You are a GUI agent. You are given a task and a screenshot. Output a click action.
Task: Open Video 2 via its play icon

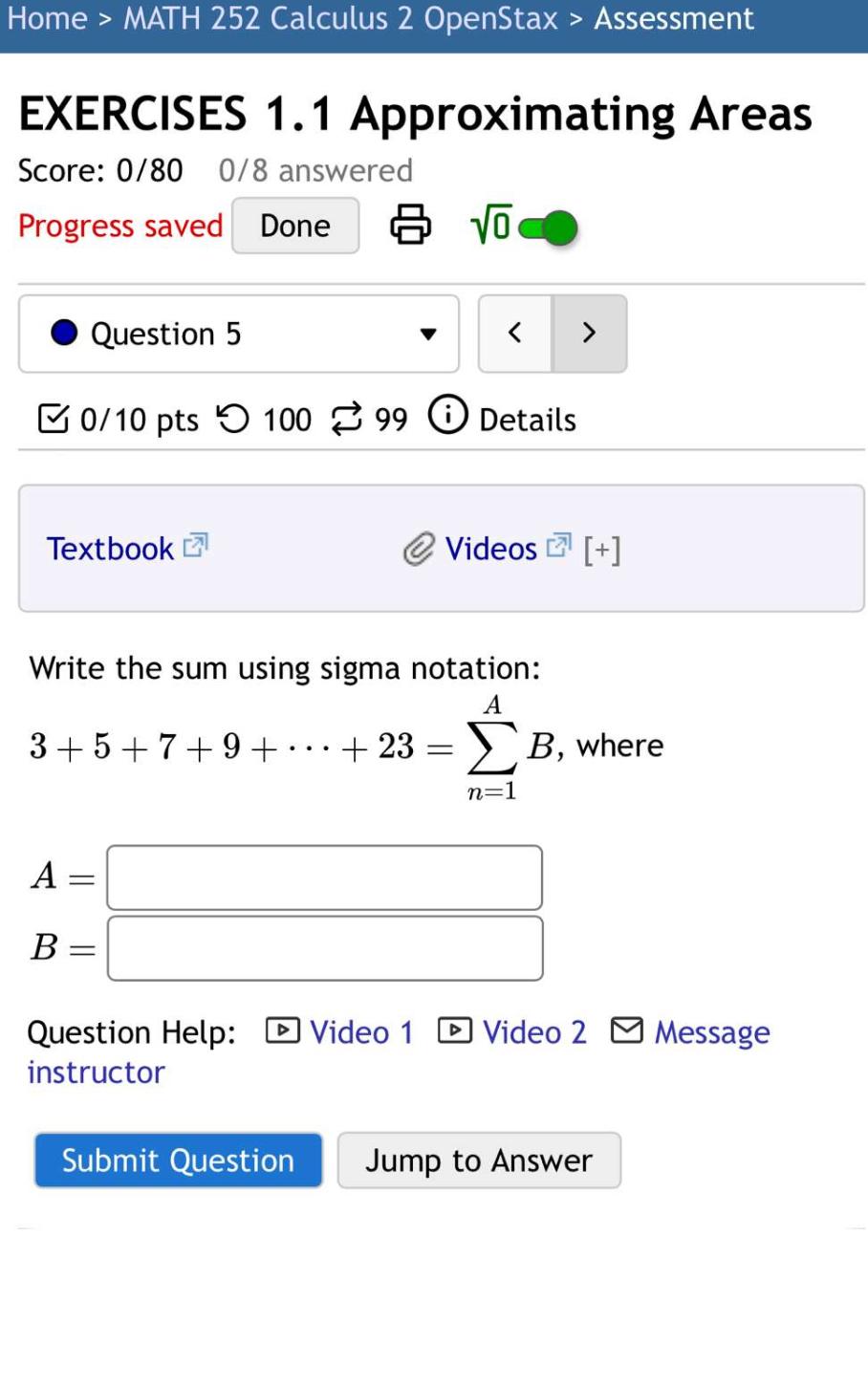pyautogui.click(x=456, y=1030)
